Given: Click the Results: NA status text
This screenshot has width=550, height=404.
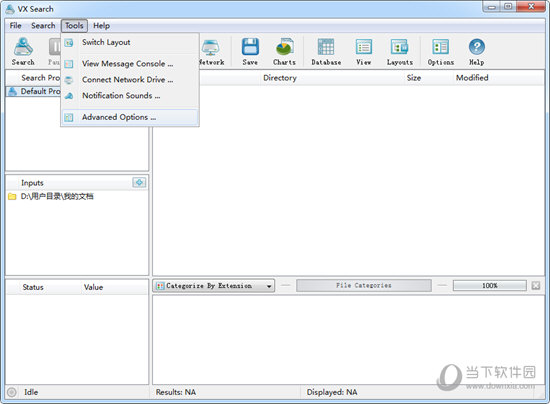Looking at the screenshot, I should pos(176,392).
